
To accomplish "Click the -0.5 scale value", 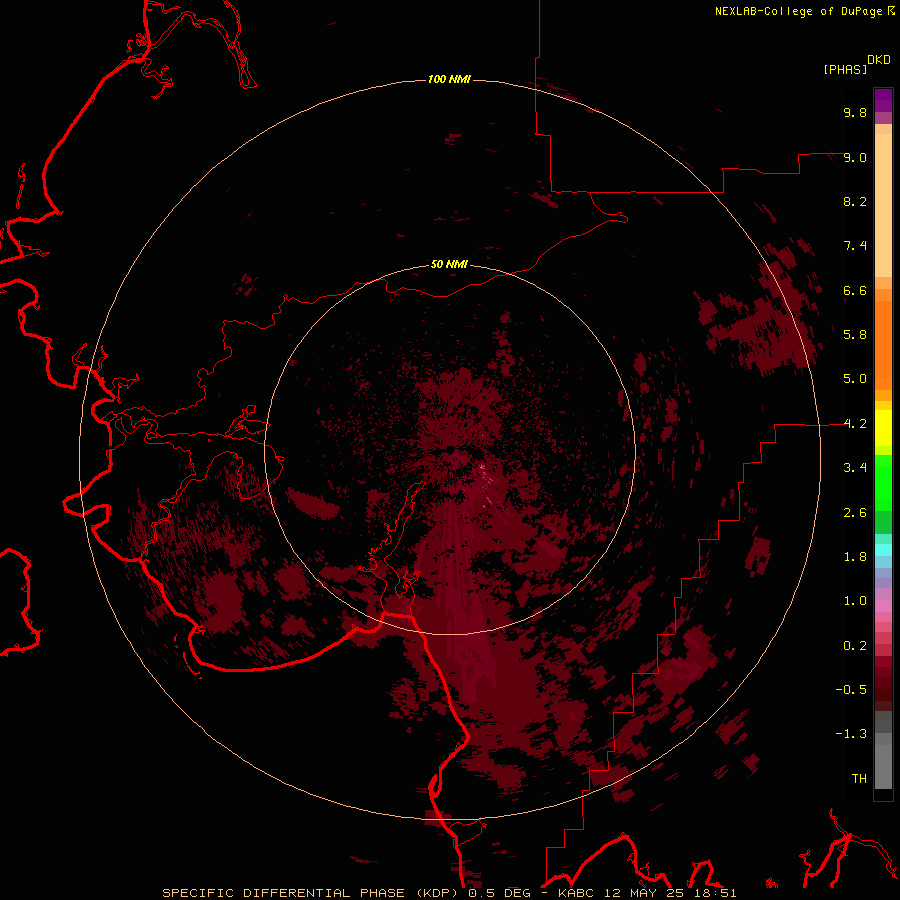I will pos(851,690).
